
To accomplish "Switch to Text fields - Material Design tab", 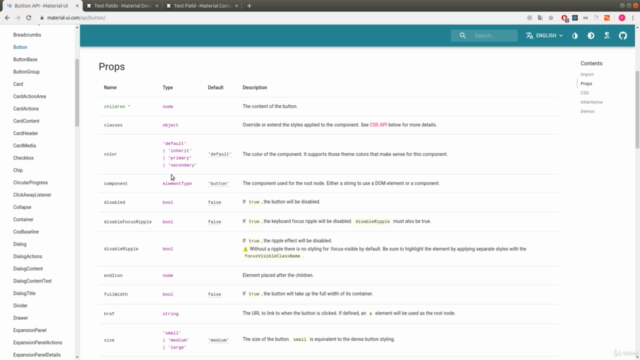I will (x=122, y=6).
